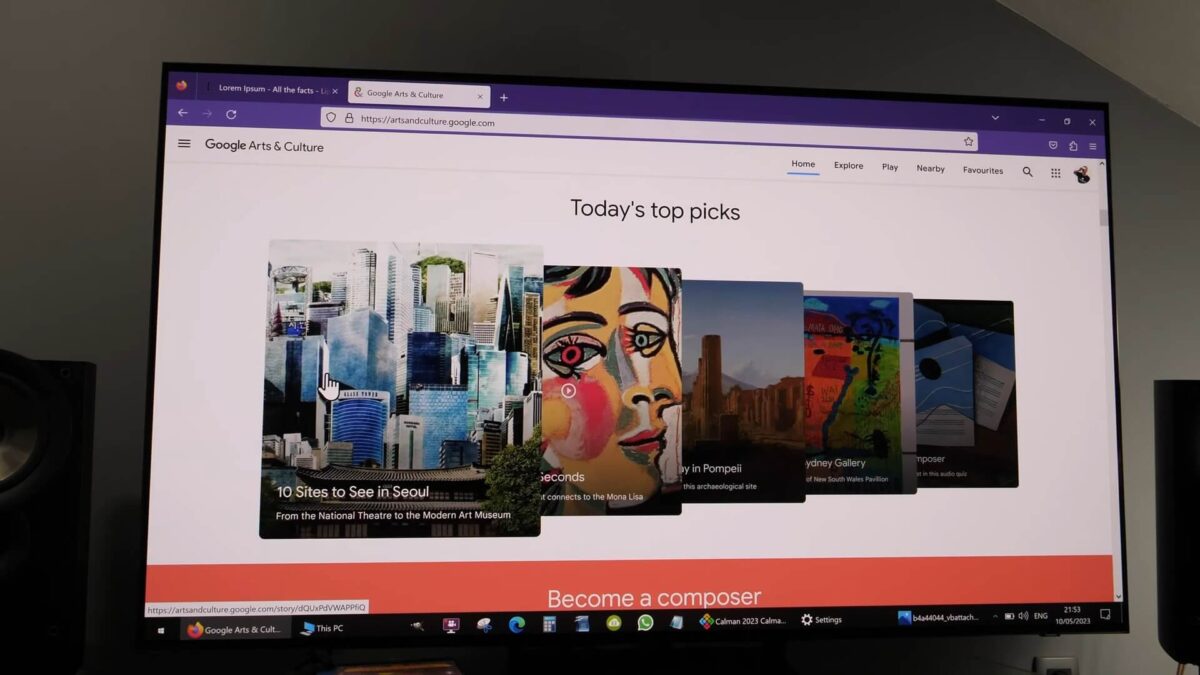Open the user profile avatar
The image size is (1200, 675).
point(1081,175)
